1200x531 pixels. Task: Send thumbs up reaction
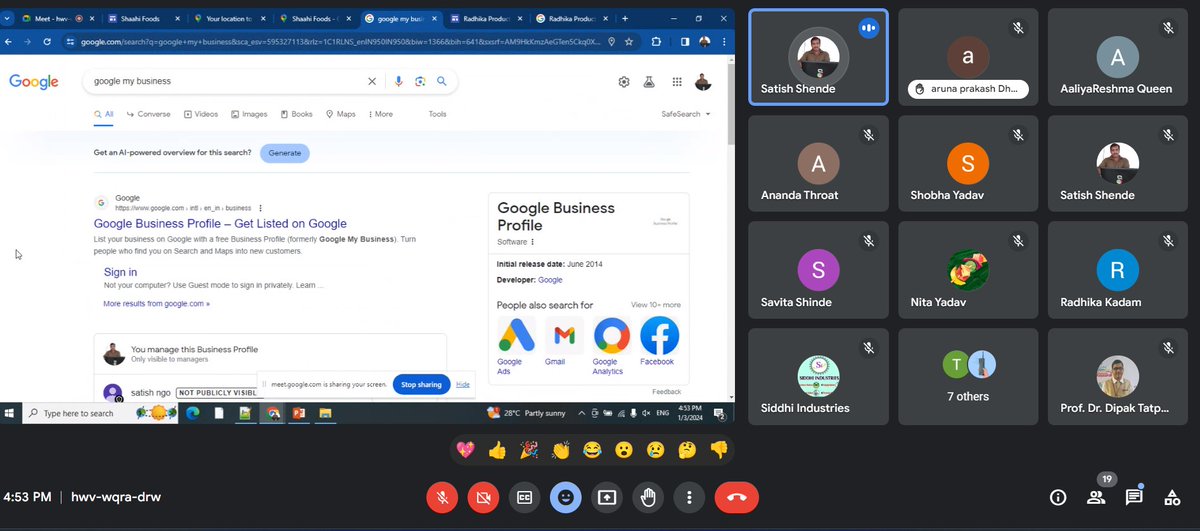(497, 450)
